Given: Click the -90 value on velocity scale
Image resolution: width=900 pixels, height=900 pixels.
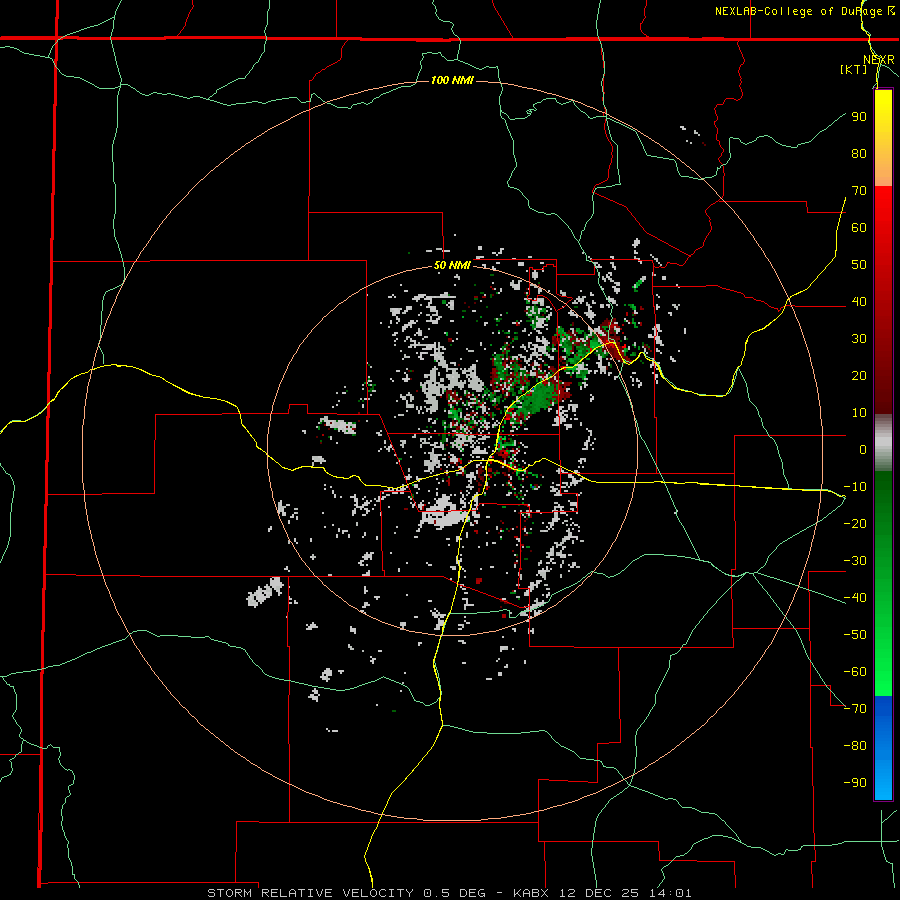Looking at the screenshot, I should click(x=855, y=782).
